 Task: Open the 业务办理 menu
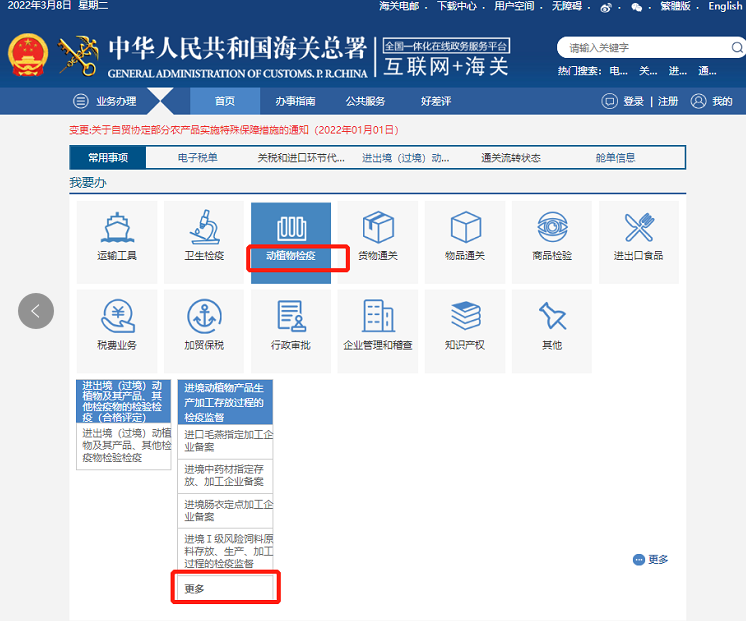[x=105, y=101]
